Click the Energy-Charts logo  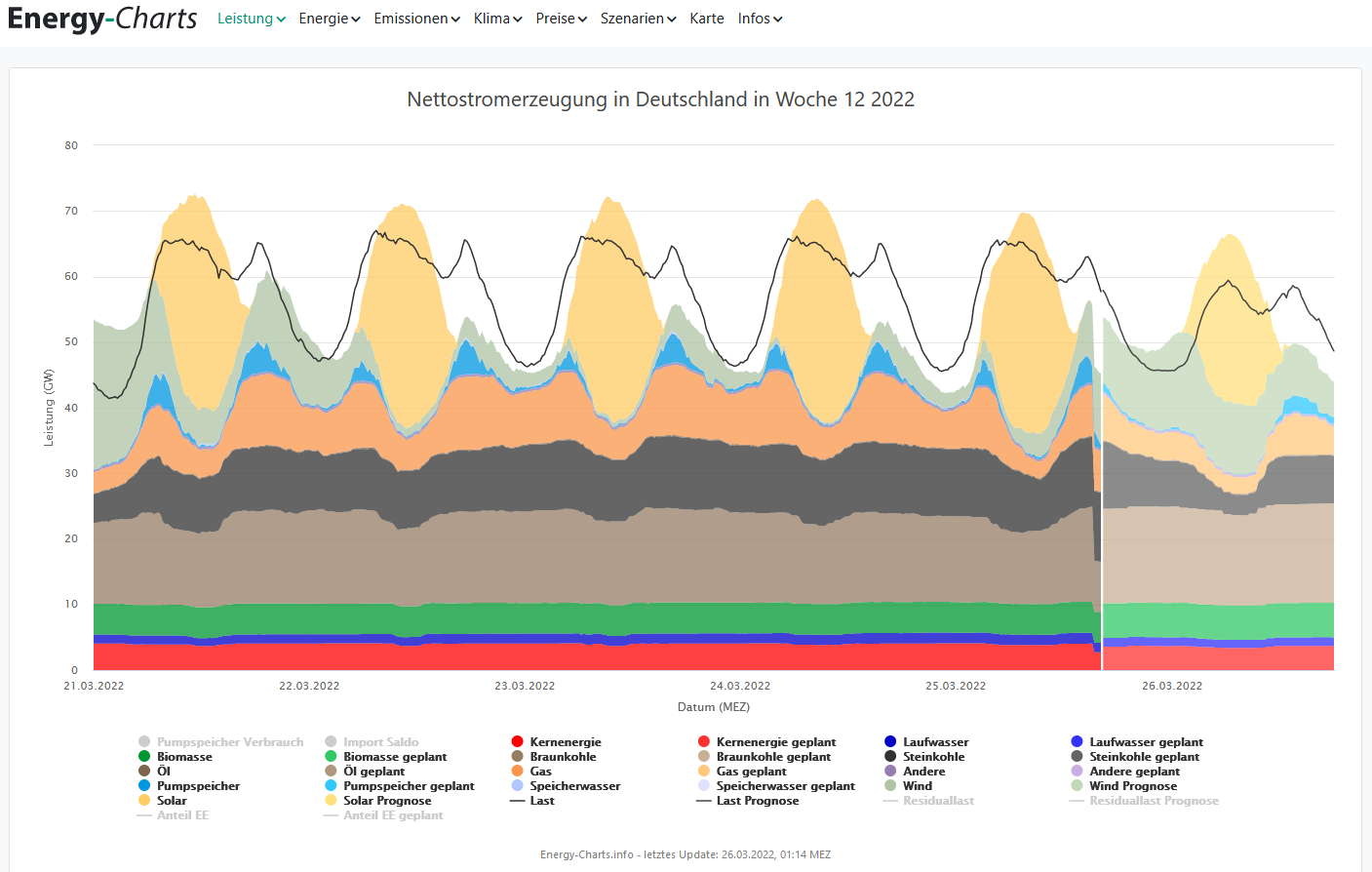pyautogui.click(x=102, y=19)
